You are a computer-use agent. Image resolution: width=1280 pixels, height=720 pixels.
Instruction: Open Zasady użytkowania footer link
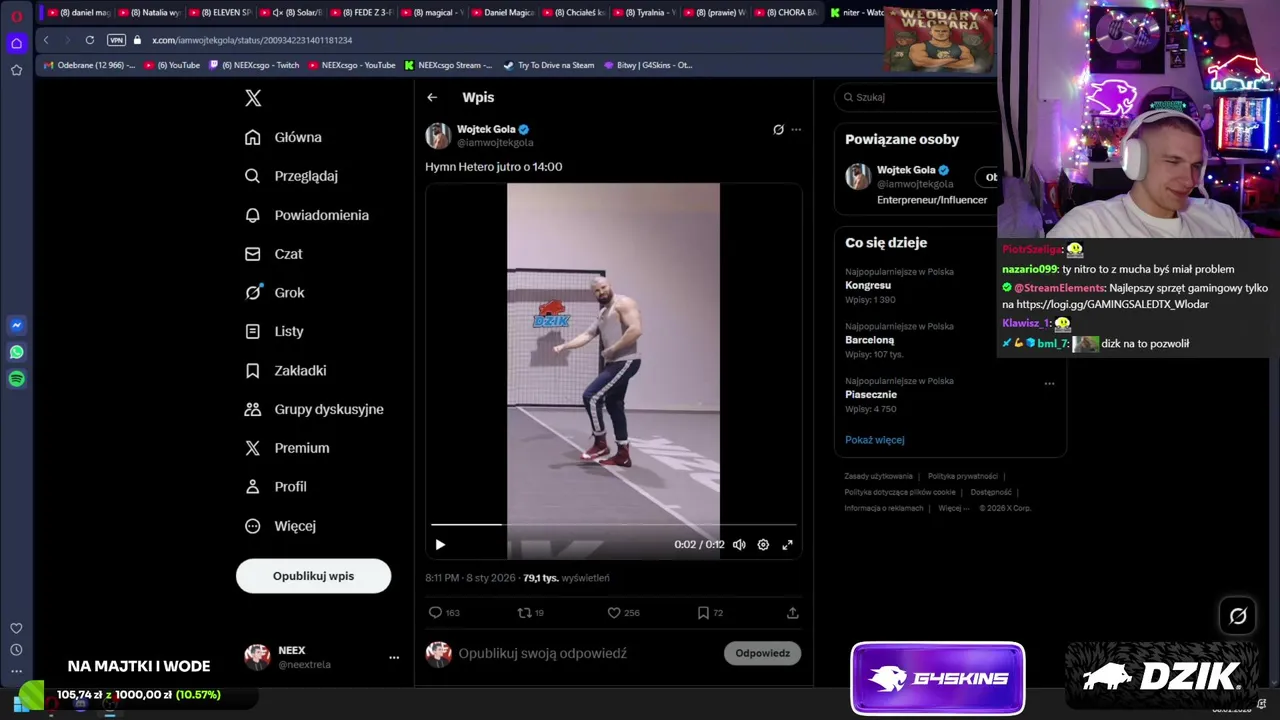(878, 476)
